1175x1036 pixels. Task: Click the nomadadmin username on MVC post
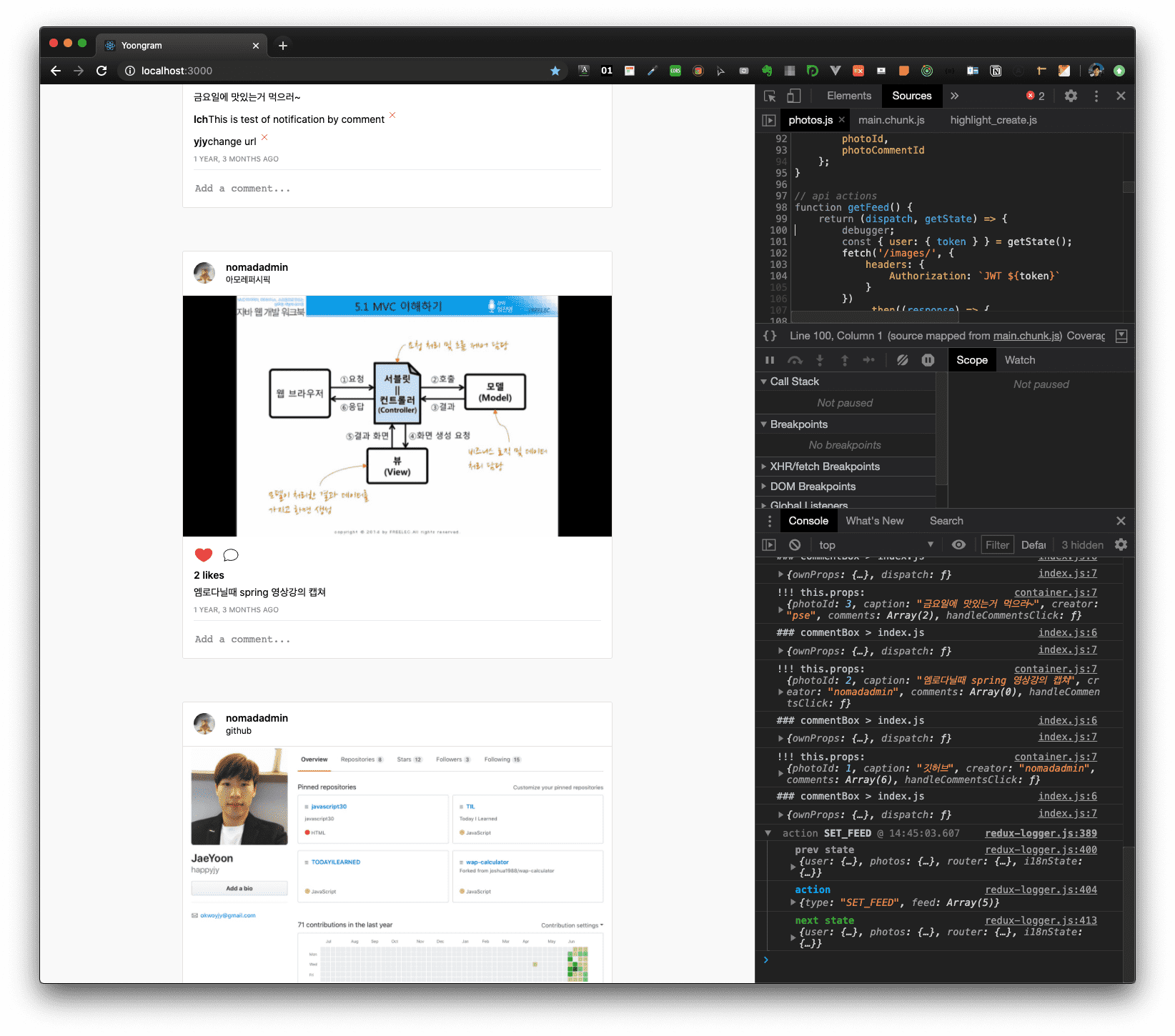[257, 267]
